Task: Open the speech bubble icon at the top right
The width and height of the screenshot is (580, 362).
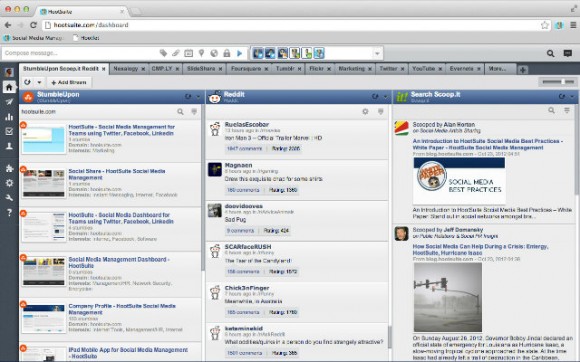Action: (x=567, y=53)
